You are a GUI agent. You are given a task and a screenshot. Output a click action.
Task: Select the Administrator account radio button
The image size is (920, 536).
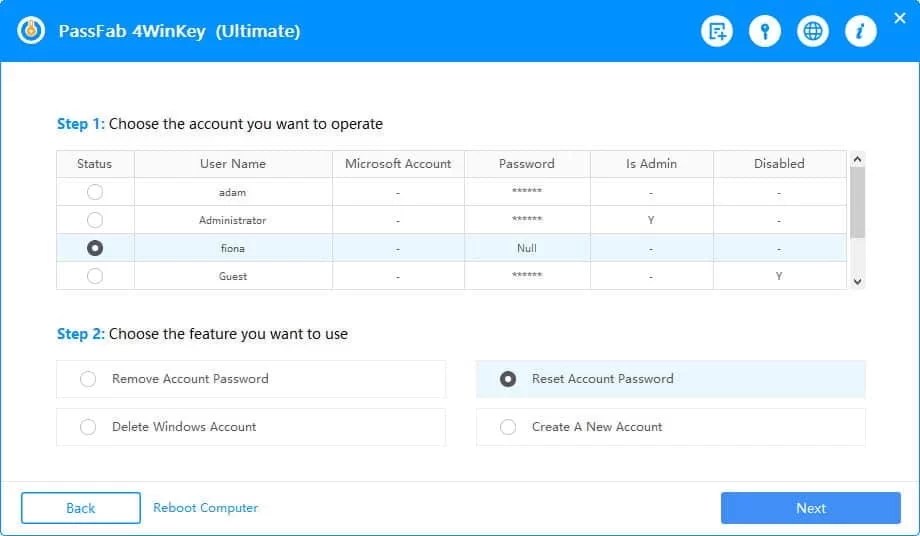tap(94, 220)
